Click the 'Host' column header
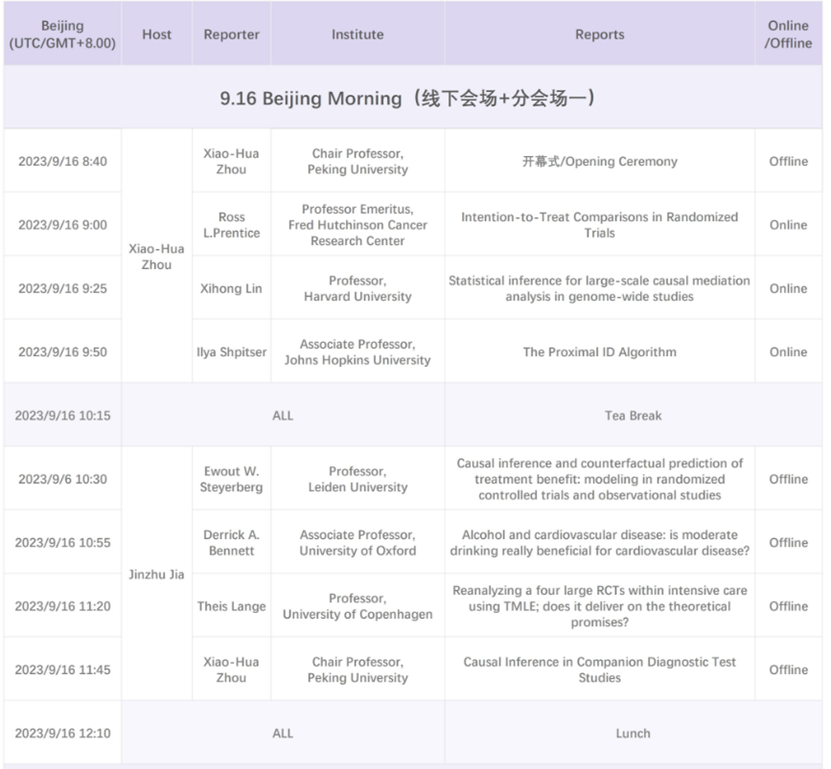 tap(157, 35)
